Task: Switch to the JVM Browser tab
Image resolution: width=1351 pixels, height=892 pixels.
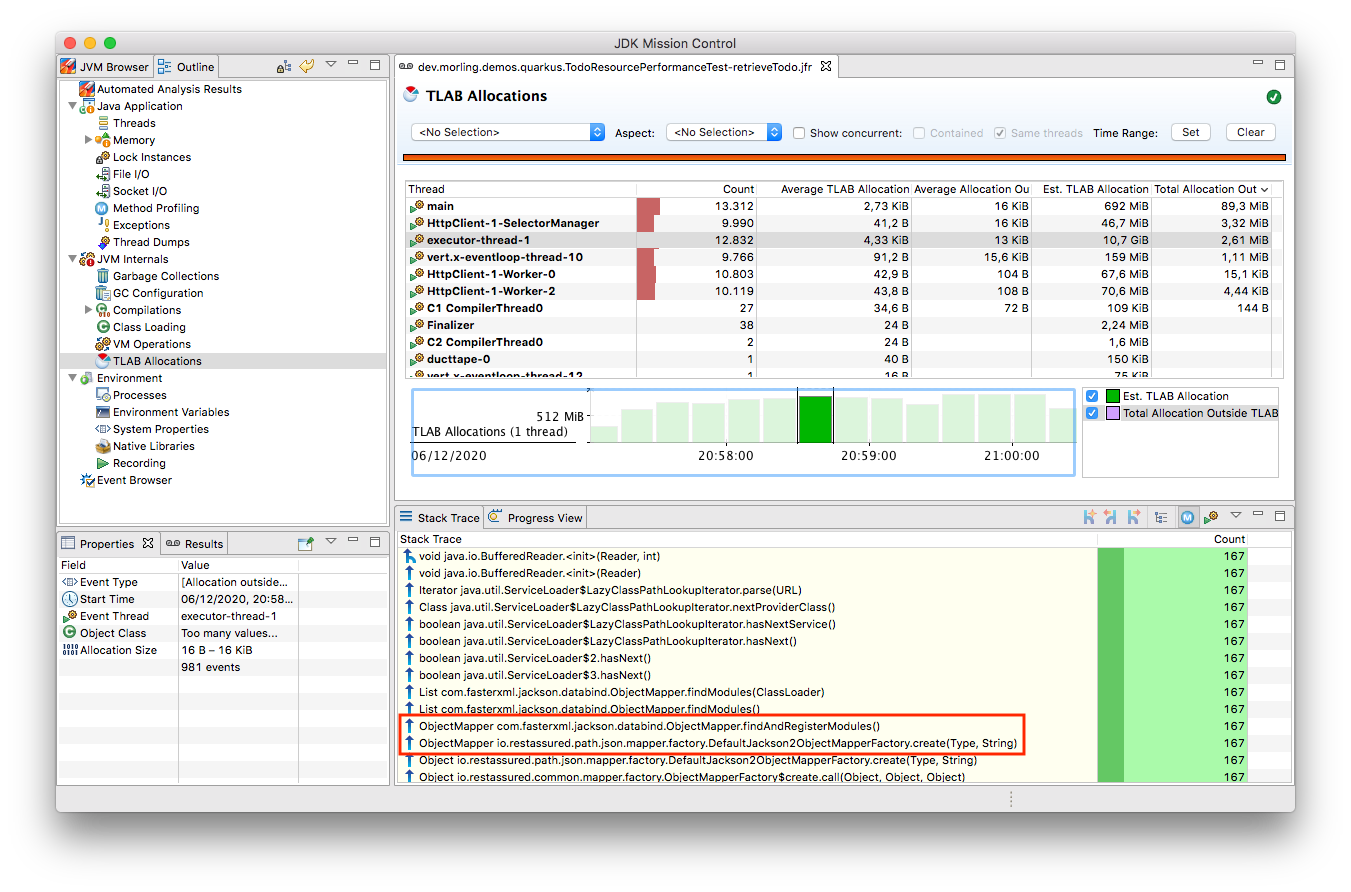Action: point(104,67)
